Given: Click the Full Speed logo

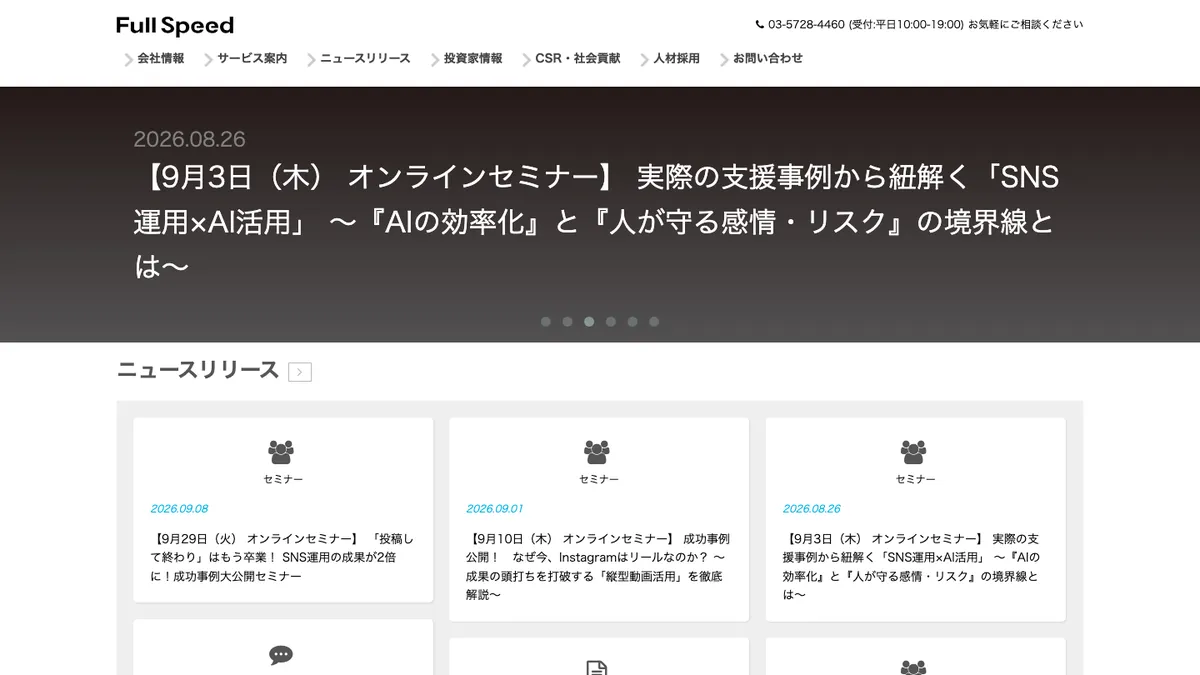Looking at the screenshot, I should [175, 26].
